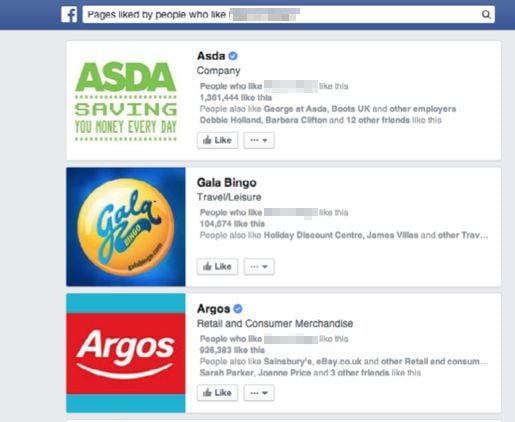
Task: Expand more options dropdown for Asda
Action: 259,140
